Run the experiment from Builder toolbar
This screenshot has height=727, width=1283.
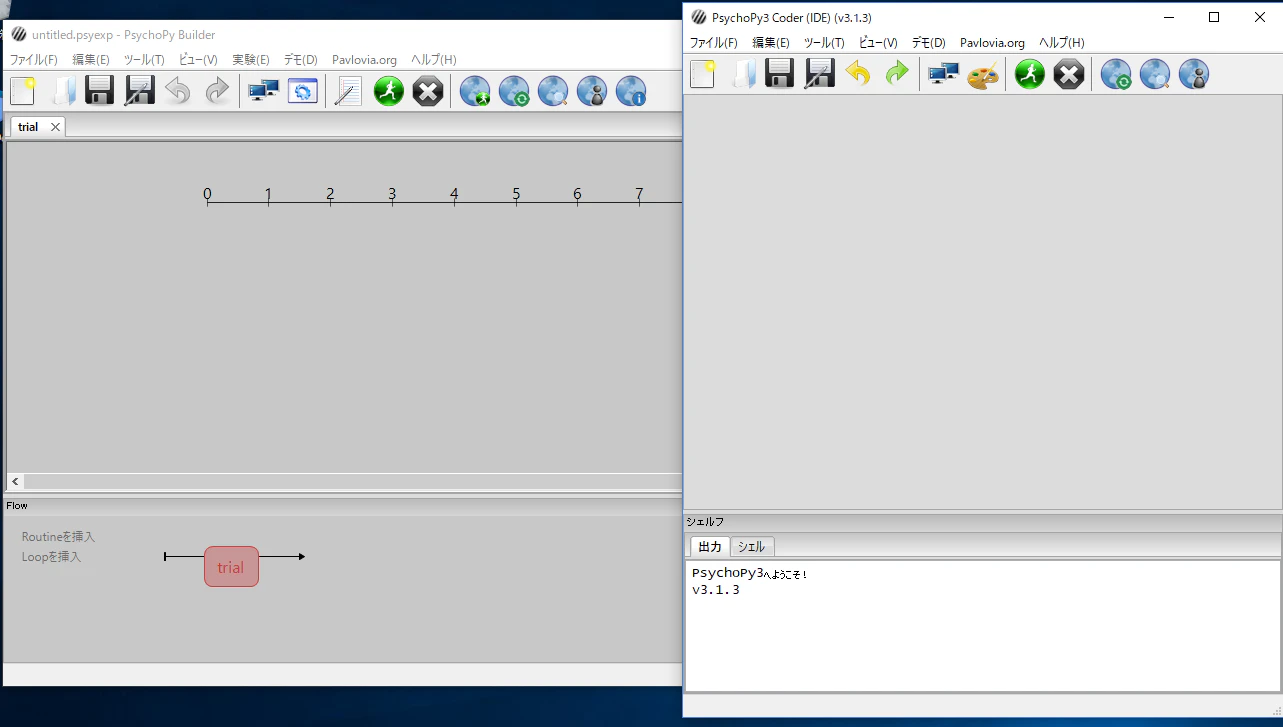pyautogui.click(x=388, y=91)
